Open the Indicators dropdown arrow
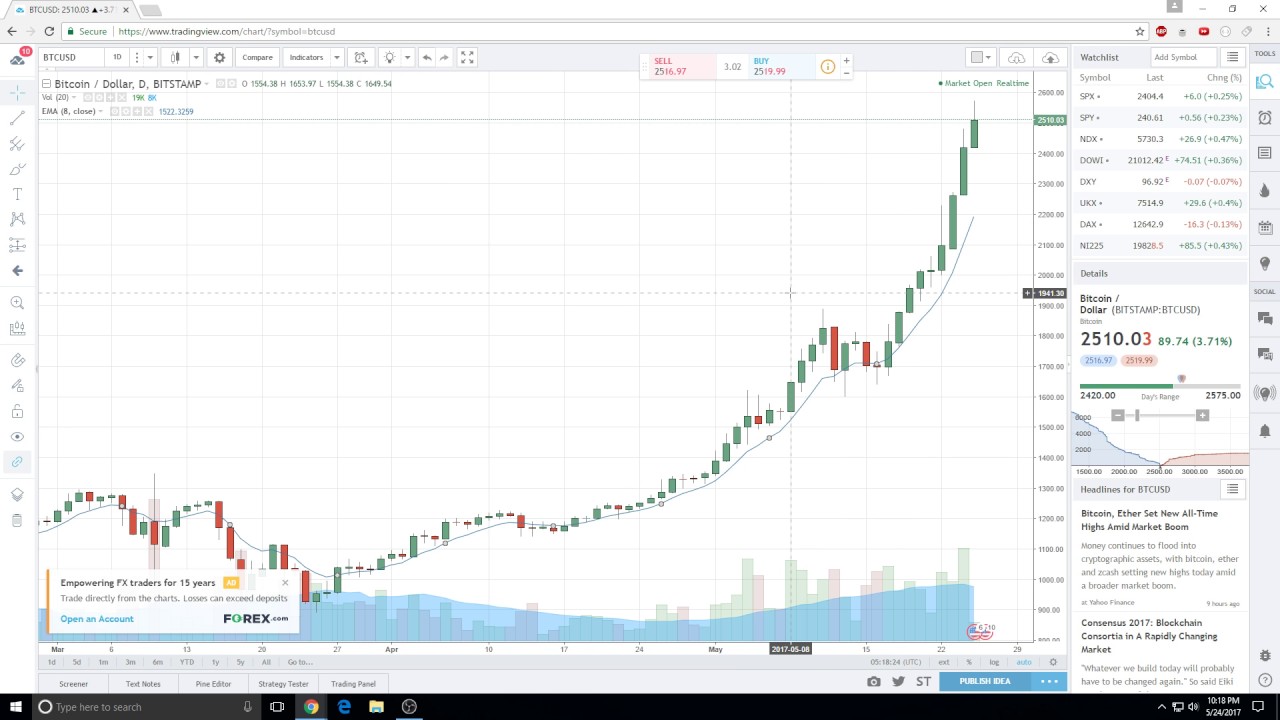The height and width of the screenshot is (720, 1280). pos(335,57)
